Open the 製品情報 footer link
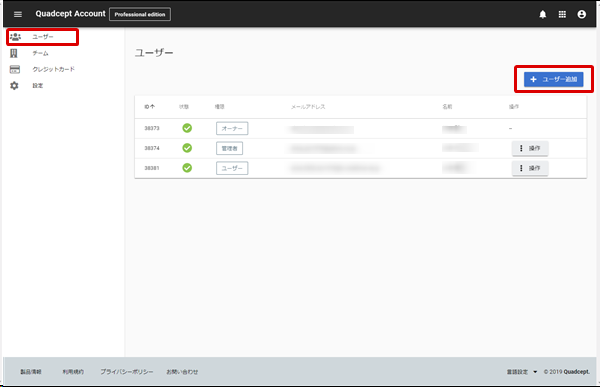 click(31, 372)
